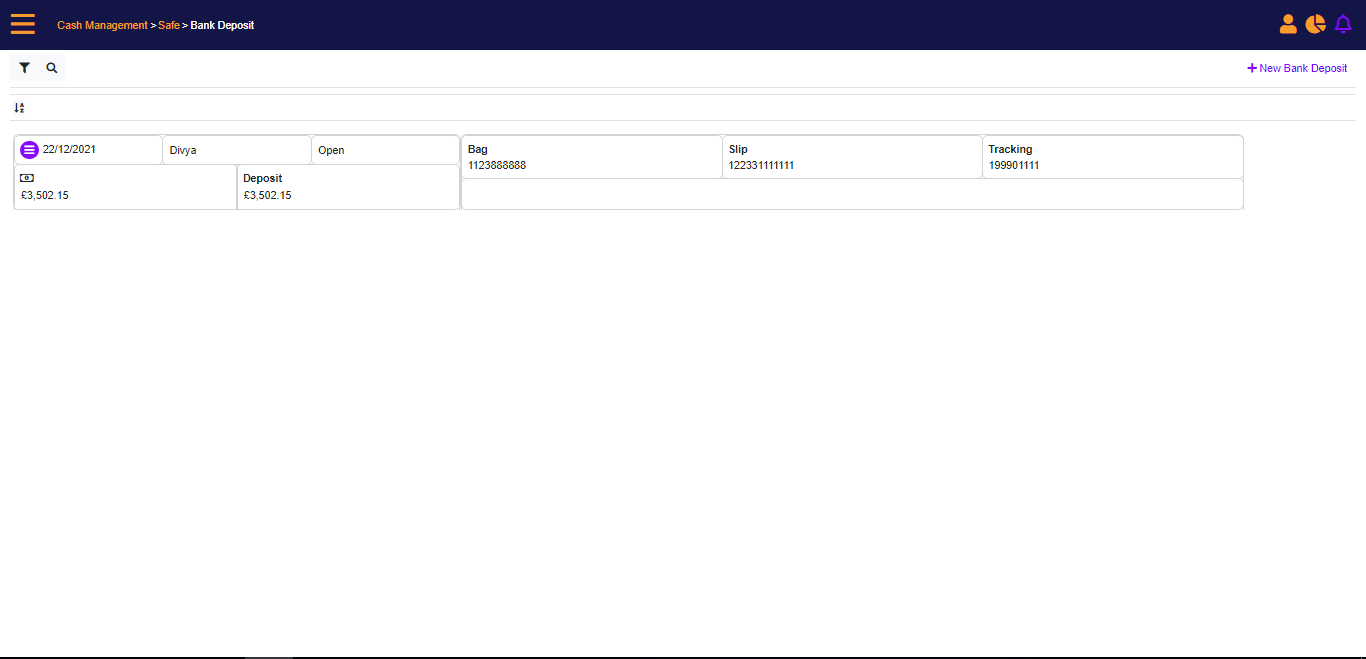Select the Slip label
Viewport: 1366px width, 659px height.
click(x=738, y=149)
